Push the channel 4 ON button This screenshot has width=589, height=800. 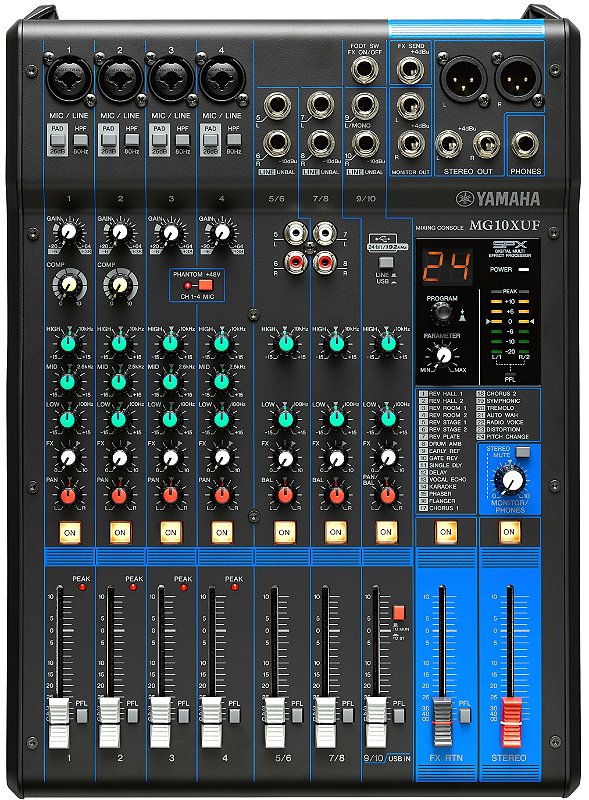[x=222, y=532]
